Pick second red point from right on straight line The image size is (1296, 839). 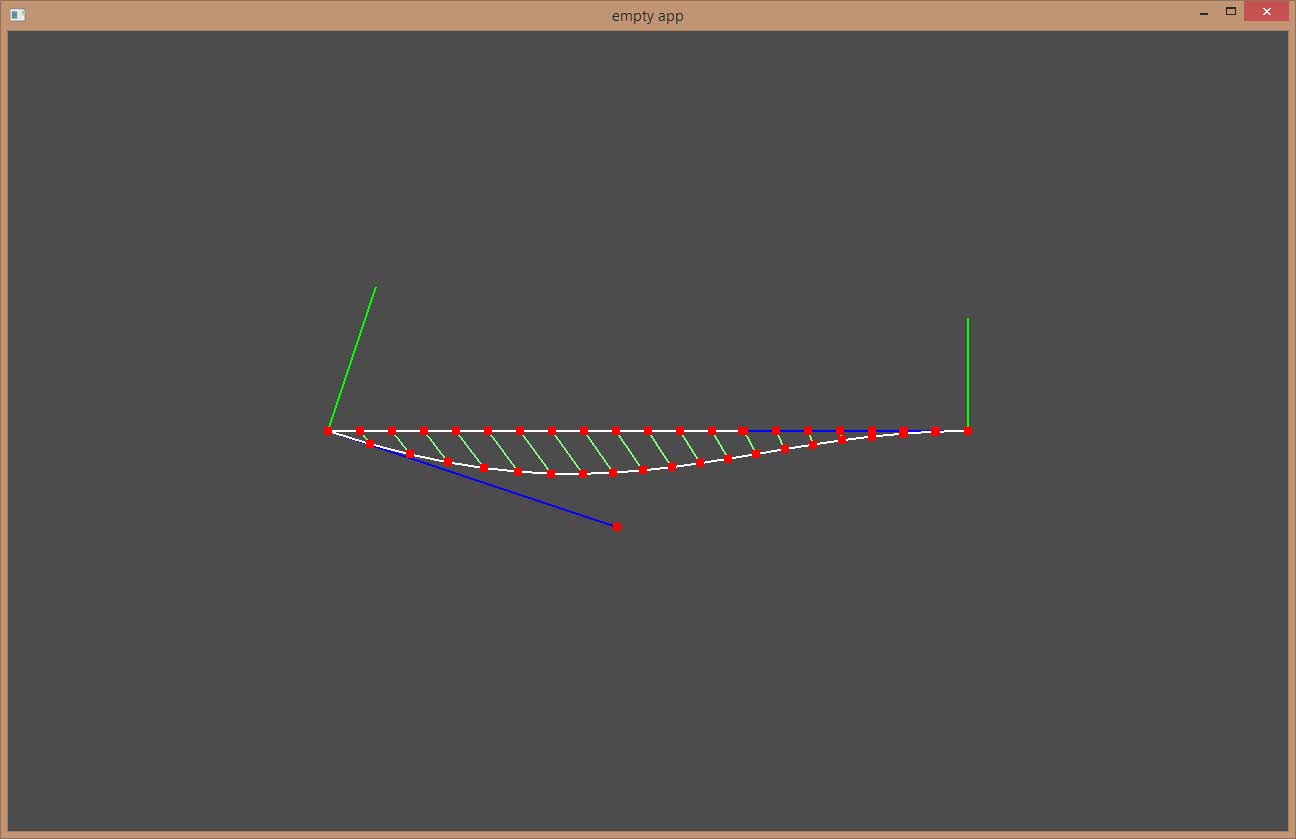click(936, 431)
